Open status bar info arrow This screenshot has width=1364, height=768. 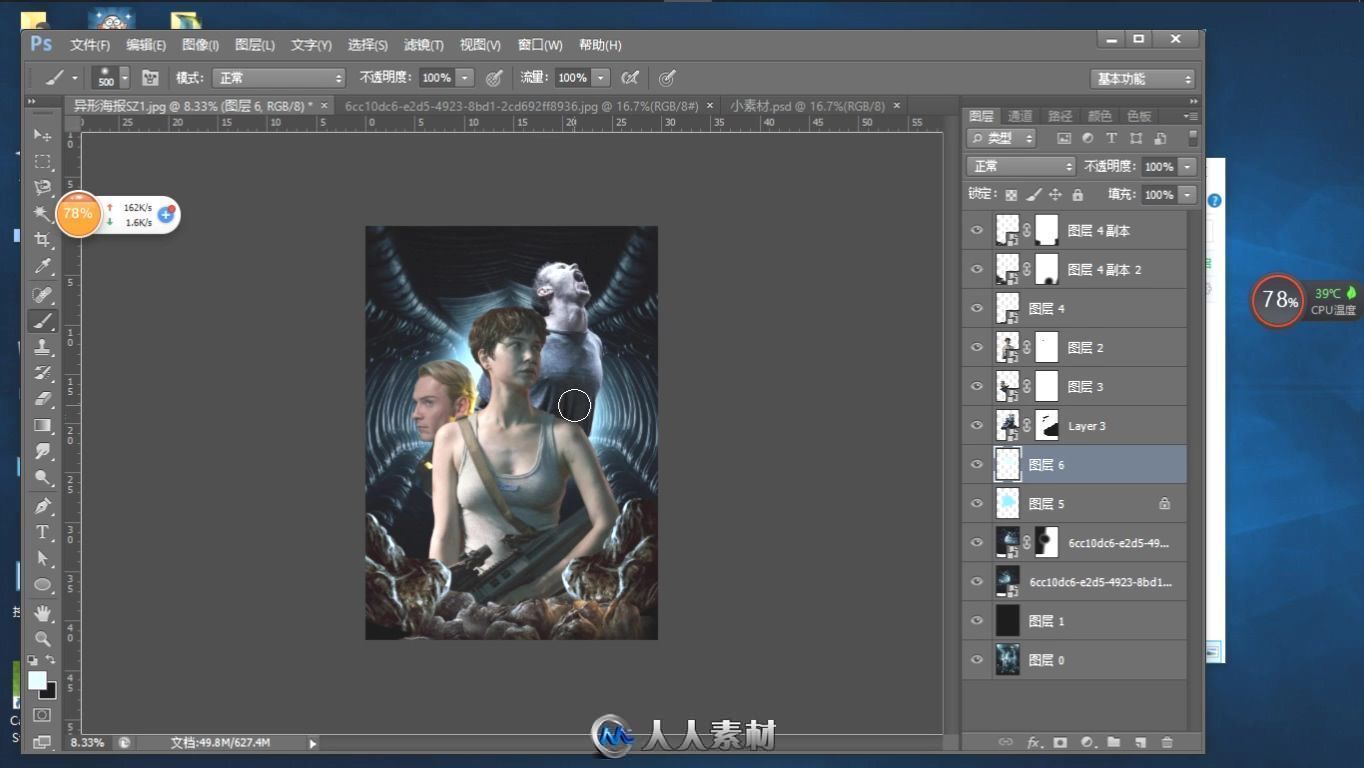312,743
